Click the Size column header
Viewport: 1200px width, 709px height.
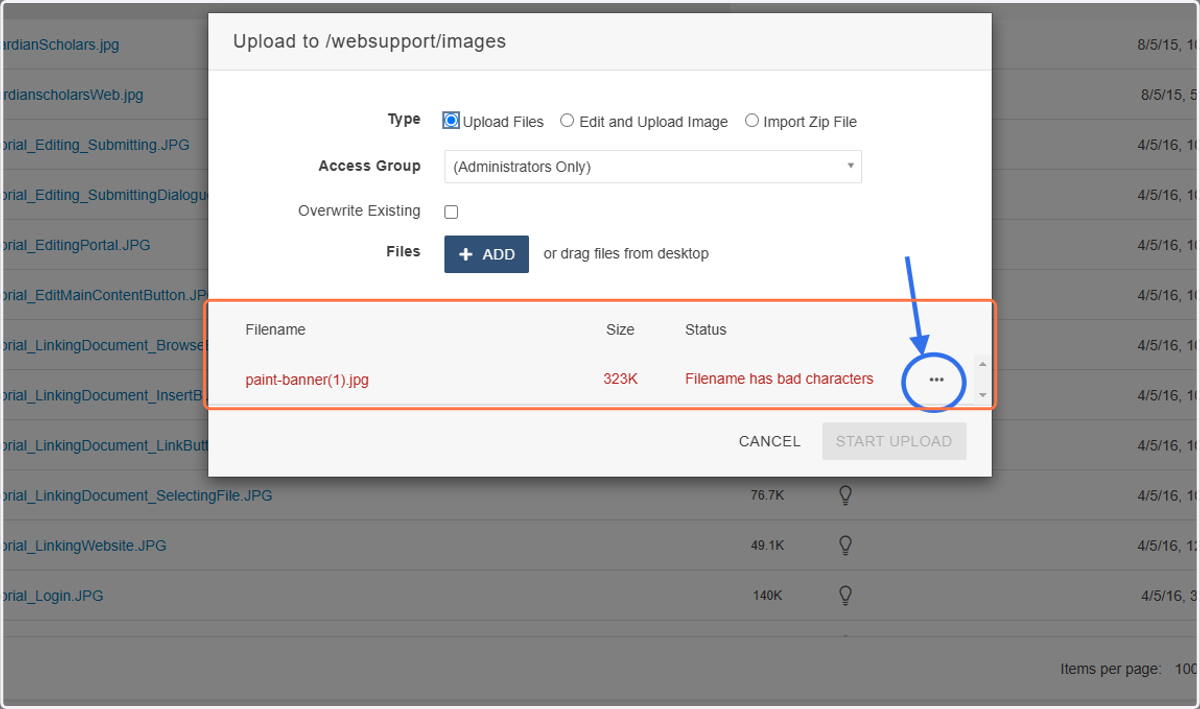tap(620, 329)
